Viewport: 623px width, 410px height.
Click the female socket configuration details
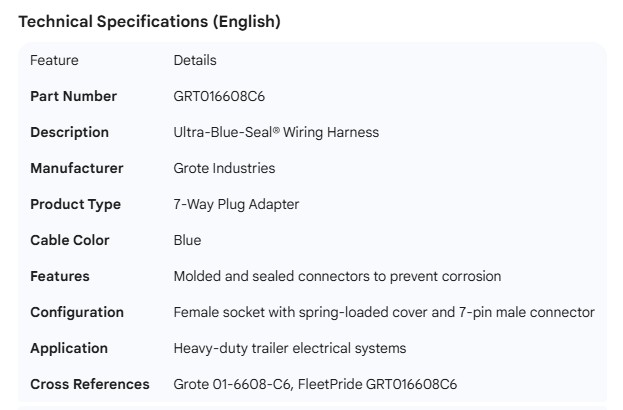384,312
